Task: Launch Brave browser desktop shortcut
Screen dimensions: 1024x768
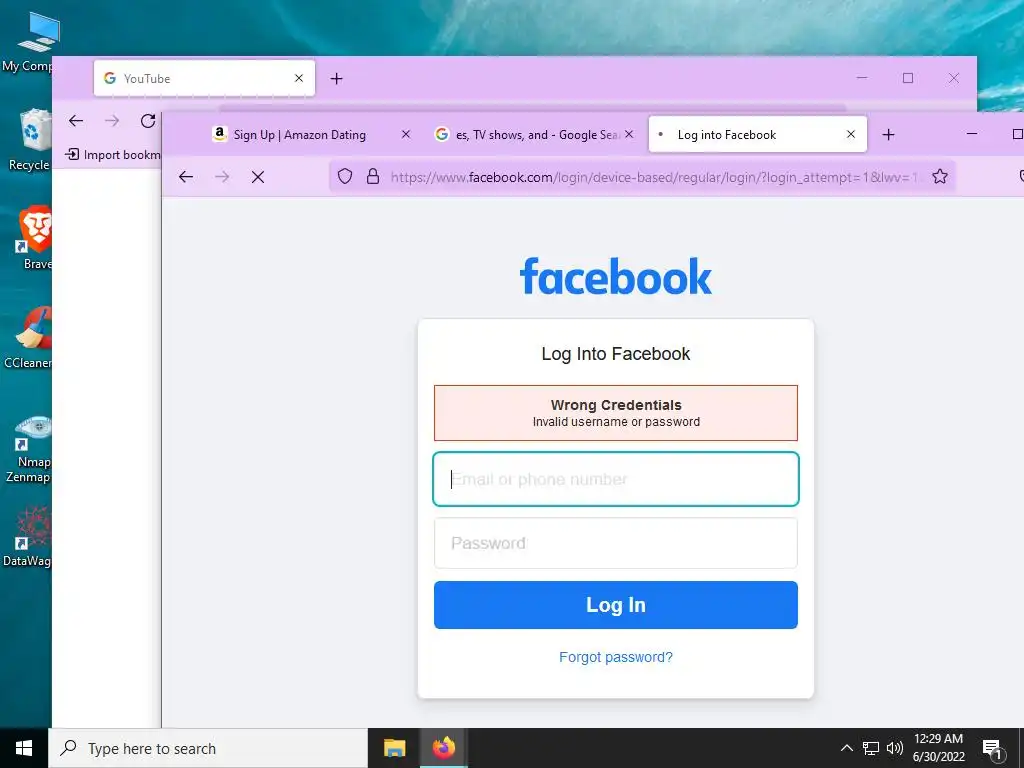Action: click(33, 238)
